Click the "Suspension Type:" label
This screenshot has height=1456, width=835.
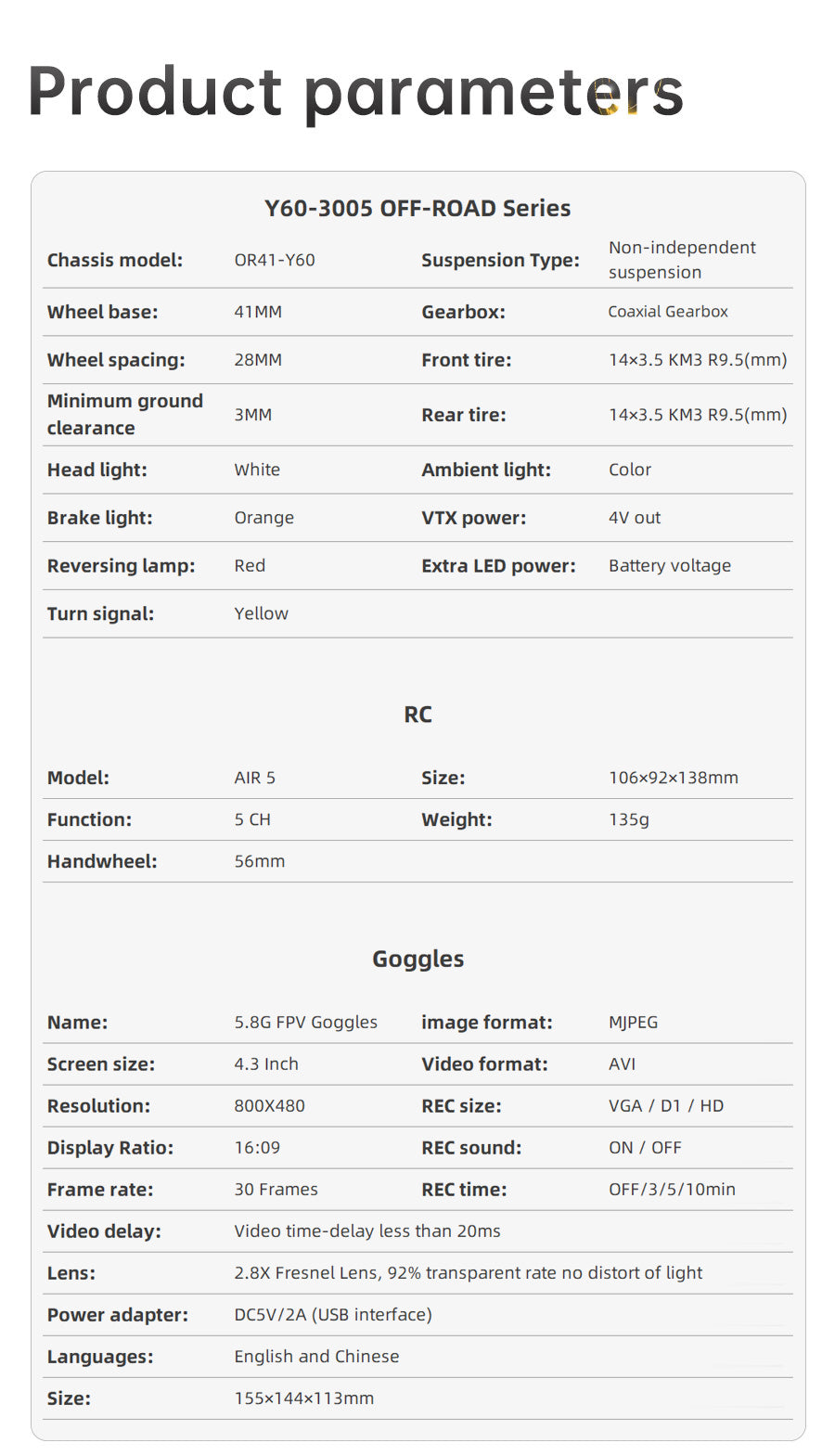[x=500, y=260]
